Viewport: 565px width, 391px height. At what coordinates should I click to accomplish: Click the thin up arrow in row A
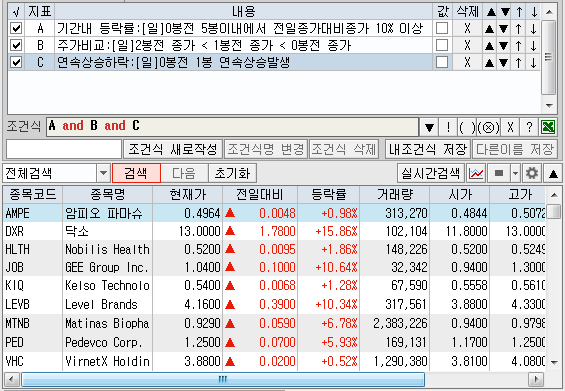(x=519, y=28)
